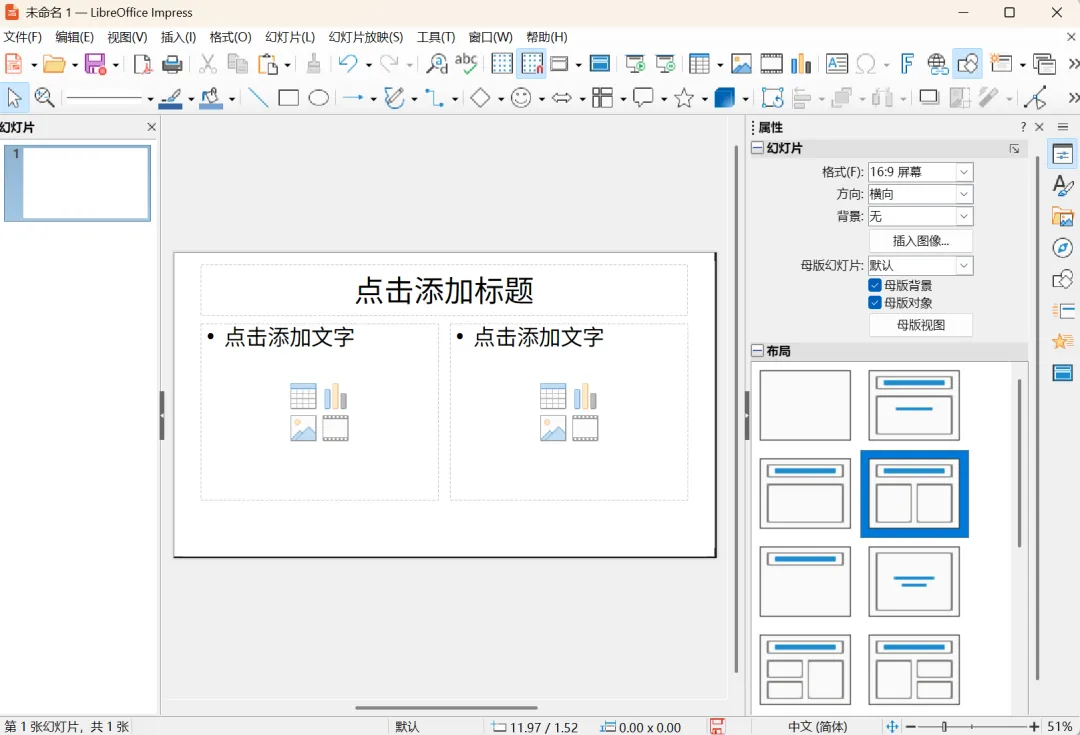Open fill color dropdown arrow
This screenshot has width=1080, height=735.
[x=232, y=99]
